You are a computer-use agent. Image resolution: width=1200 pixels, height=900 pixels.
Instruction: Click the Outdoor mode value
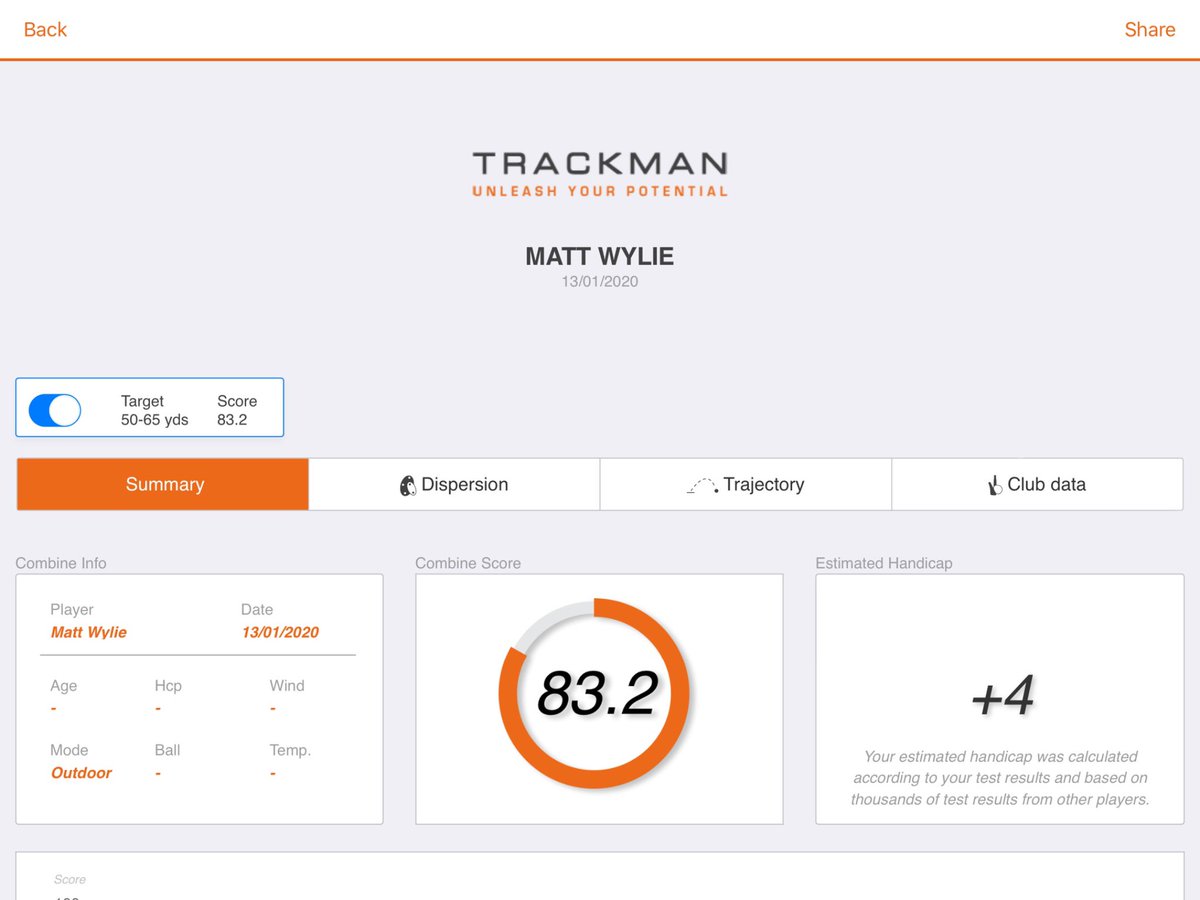[x=81, y=773]
